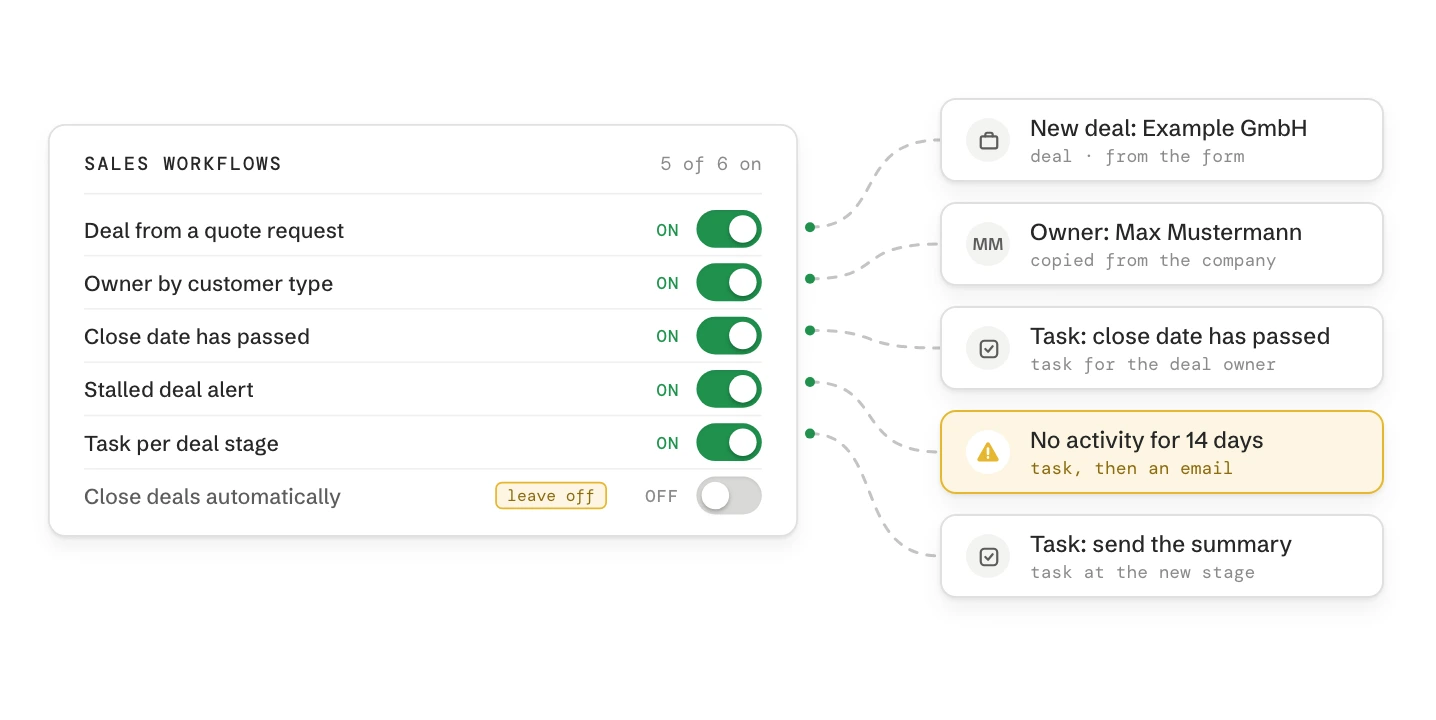Open the New deal: Example GmbH card
The height and width of the screenshot is (720, 1436).
pyautogui.click(x=1162, y=141)
